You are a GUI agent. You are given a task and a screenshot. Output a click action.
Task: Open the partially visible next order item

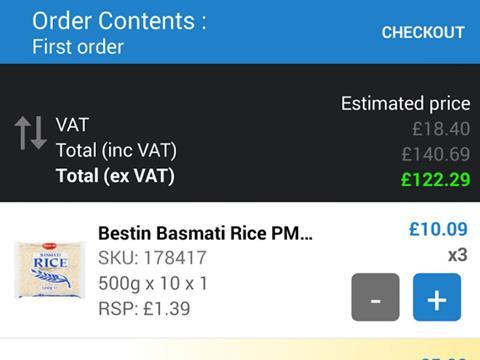[240, 350]
